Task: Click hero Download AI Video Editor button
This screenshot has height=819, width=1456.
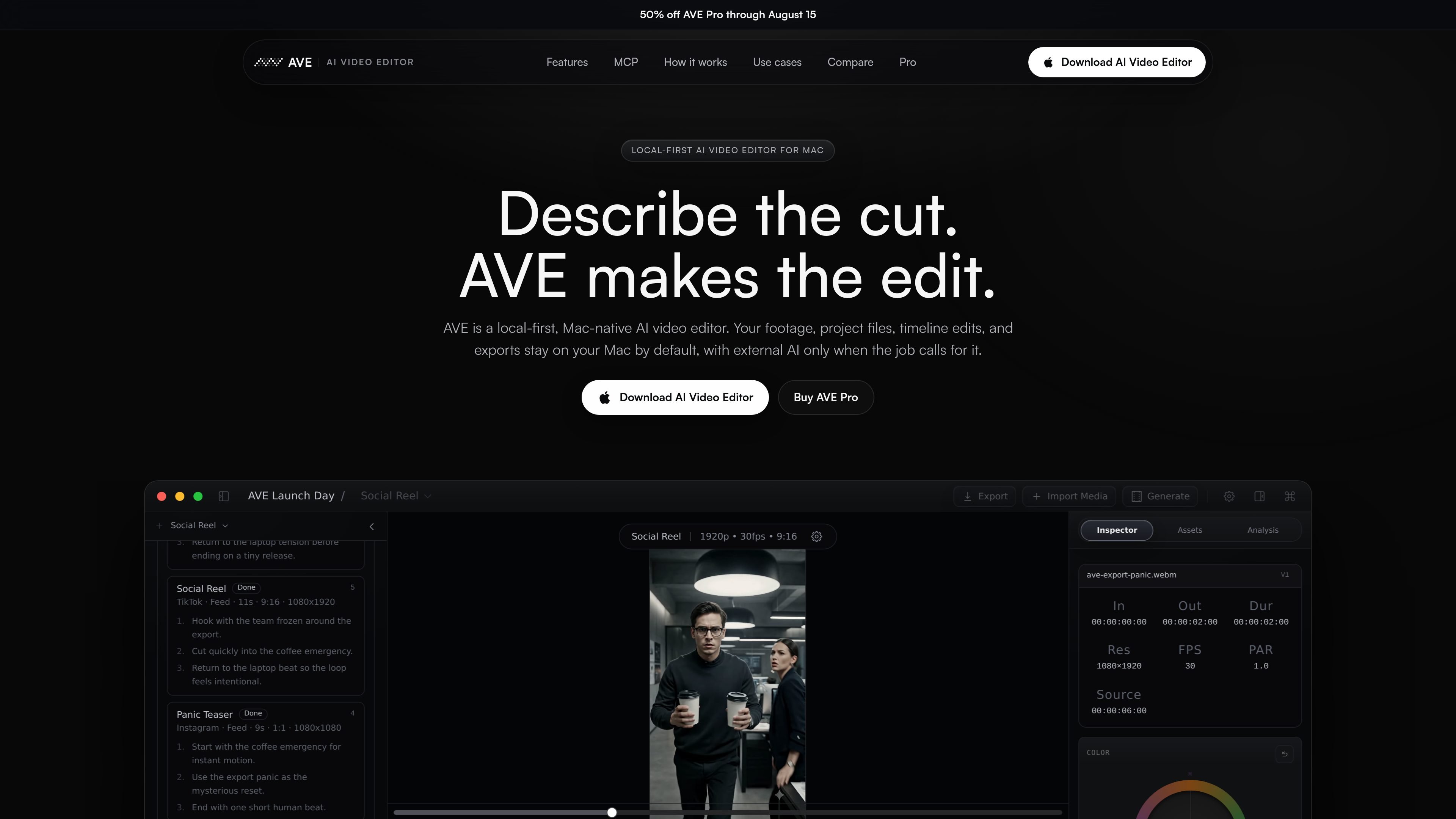Action: [675, 397]
